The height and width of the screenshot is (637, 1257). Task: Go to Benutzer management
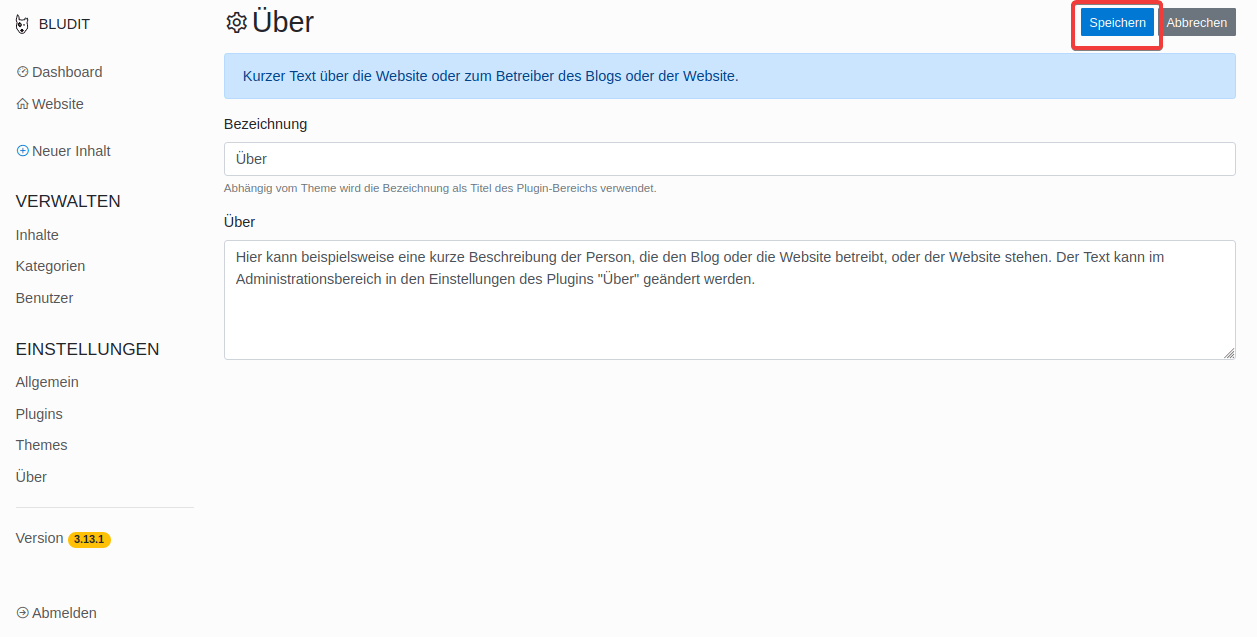(44, 298)
